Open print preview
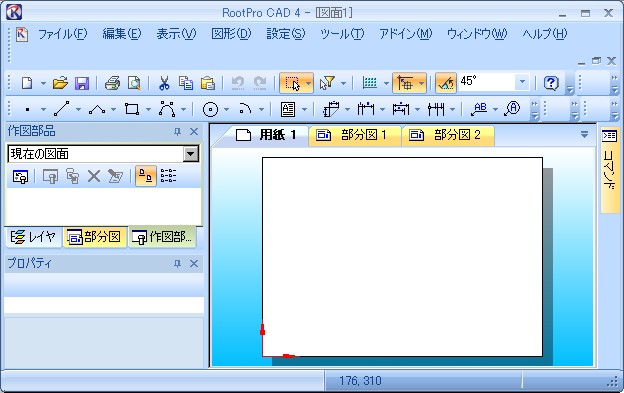Viewport: 624px width, 393px height. (134, 83)
